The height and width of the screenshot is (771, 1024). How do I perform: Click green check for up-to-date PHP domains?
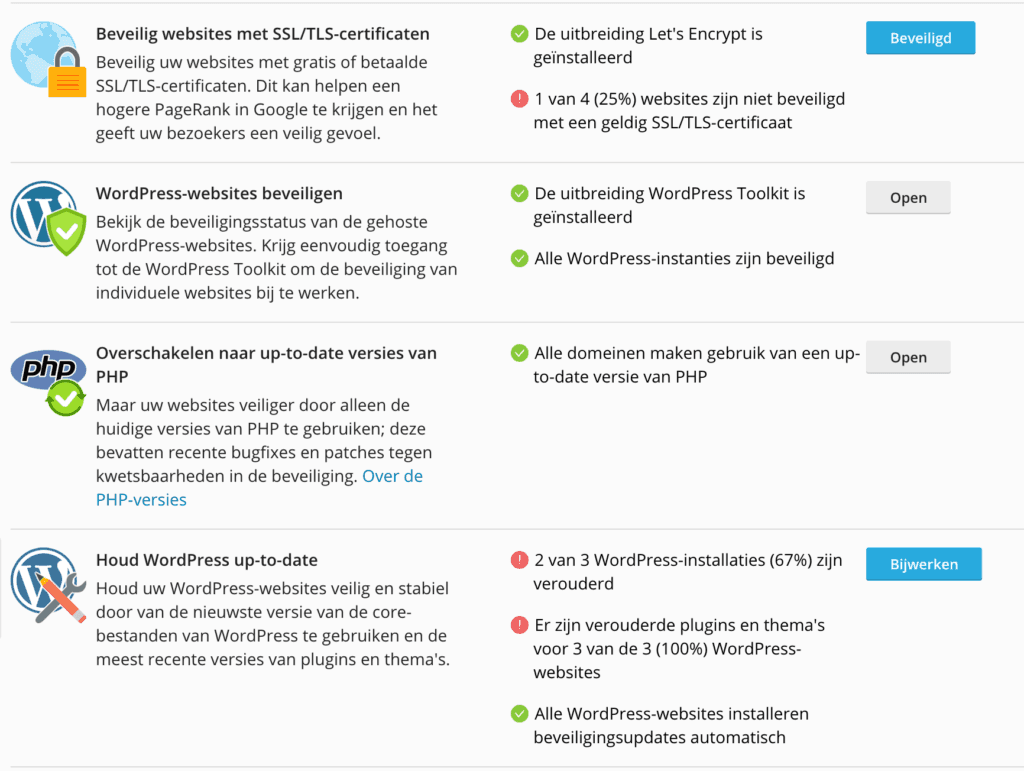coord(519,353)
